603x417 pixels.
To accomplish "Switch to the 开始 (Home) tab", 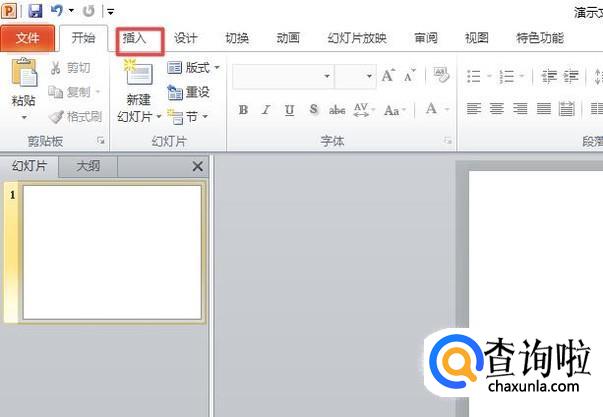I will 83,38.
